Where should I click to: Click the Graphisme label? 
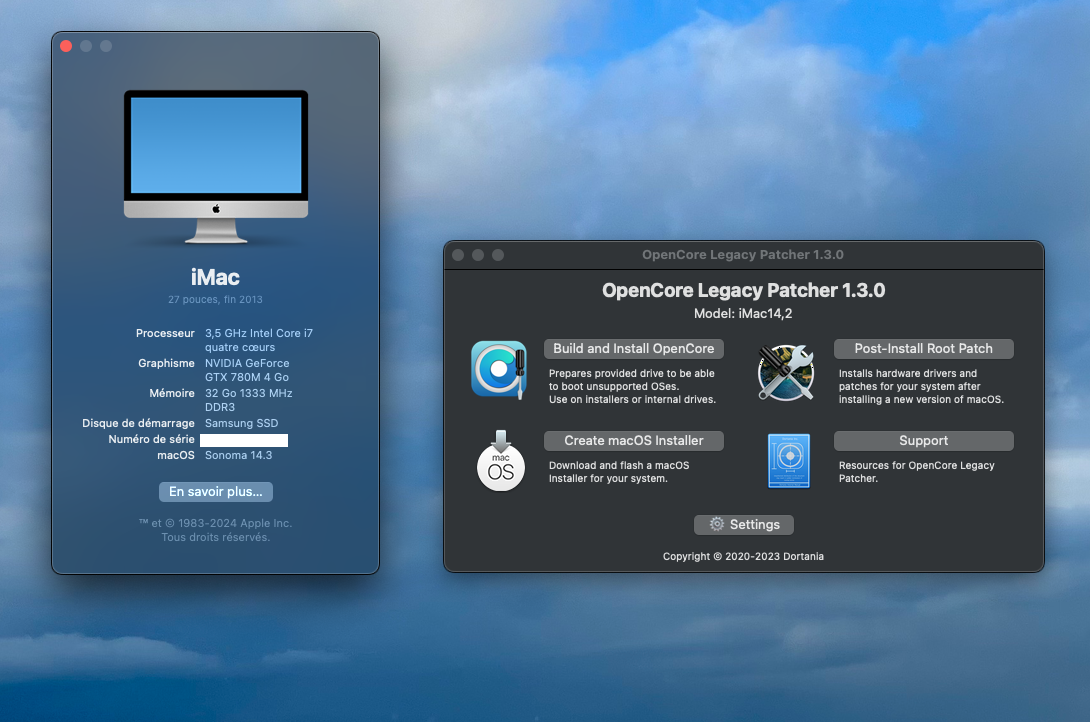tap(166, 363)
